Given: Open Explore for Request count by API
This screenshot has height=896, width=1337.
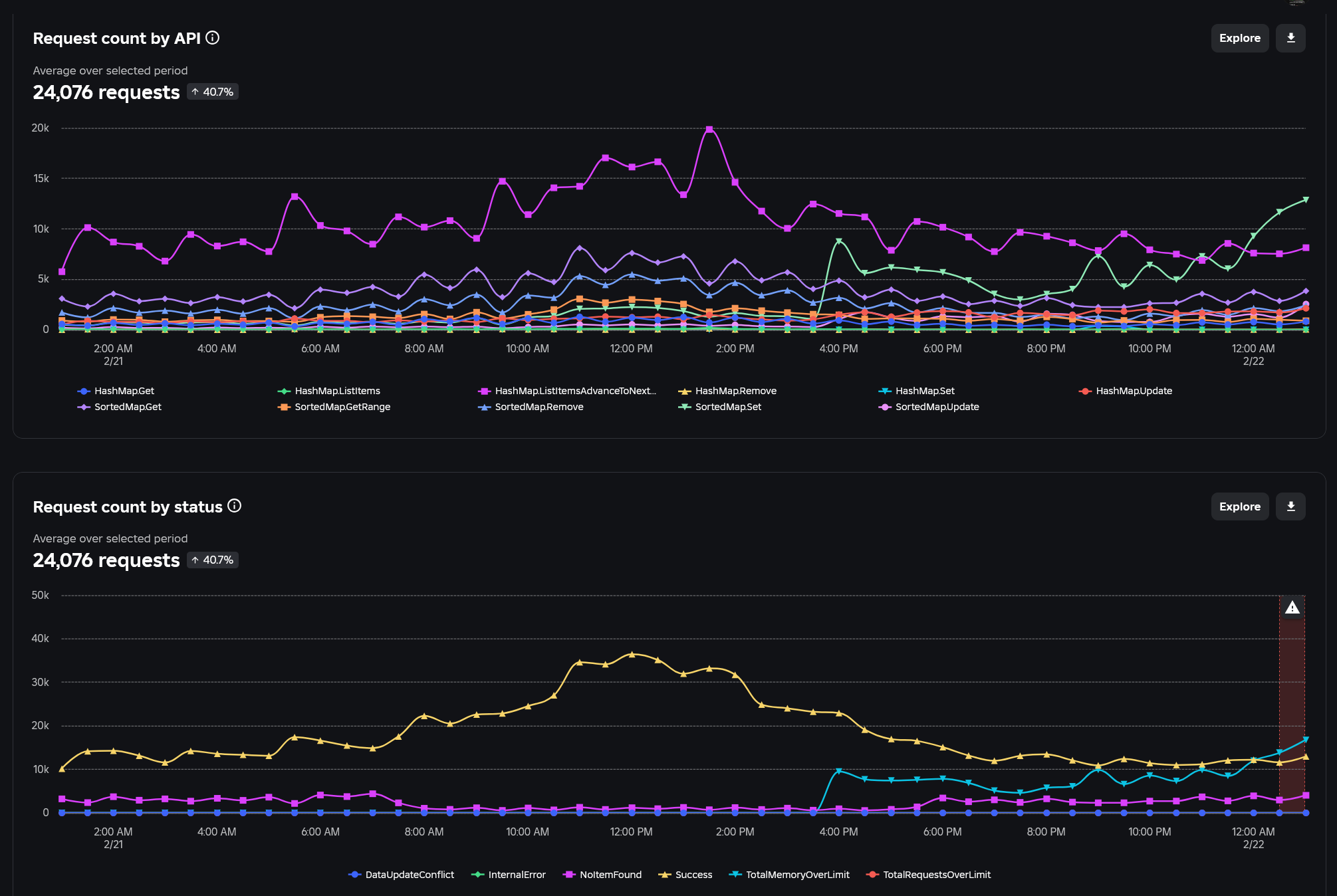Looking at the screenshot, I should coord(1240,38).
